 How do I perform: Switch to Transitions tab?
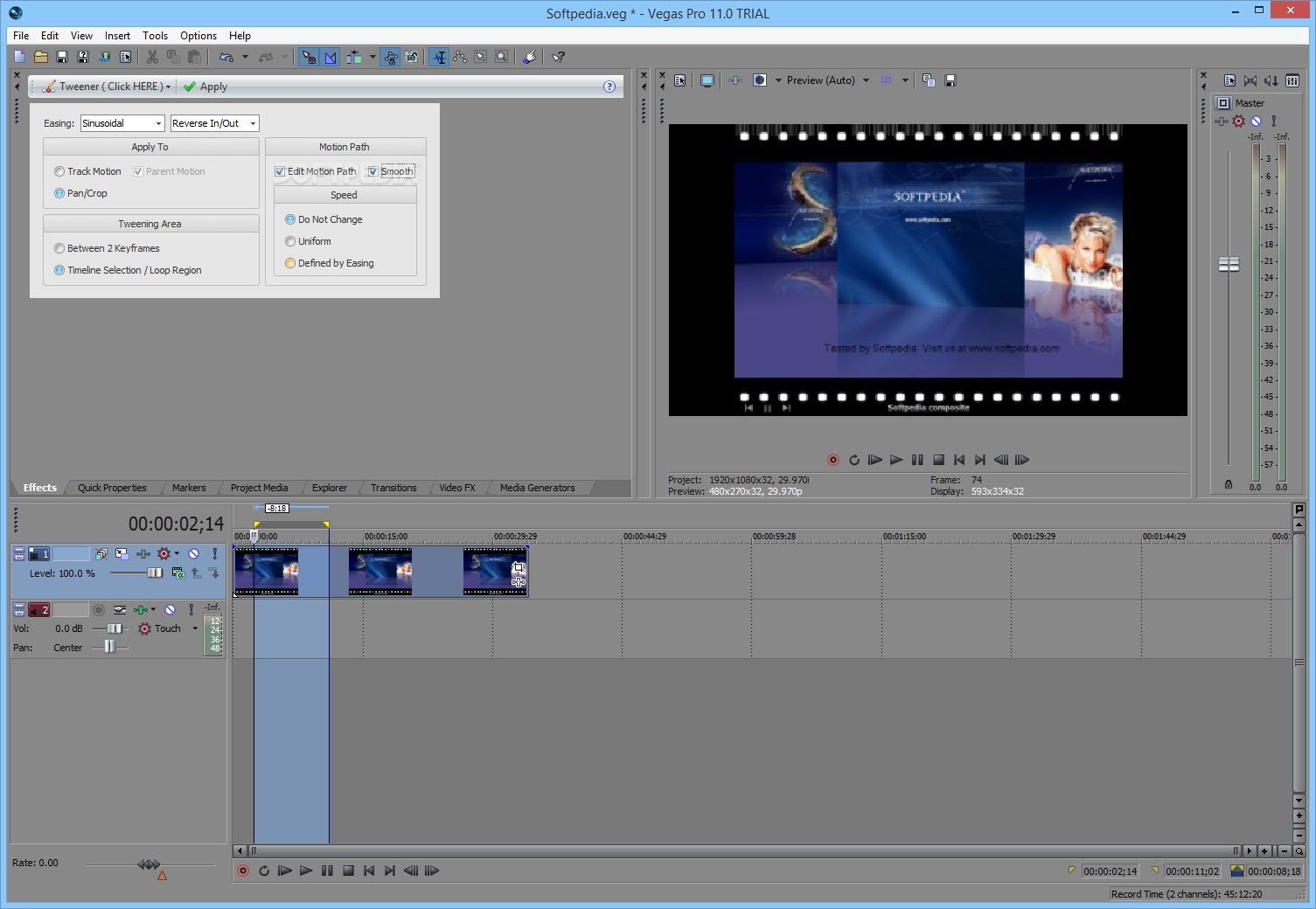tap(393, 488)
